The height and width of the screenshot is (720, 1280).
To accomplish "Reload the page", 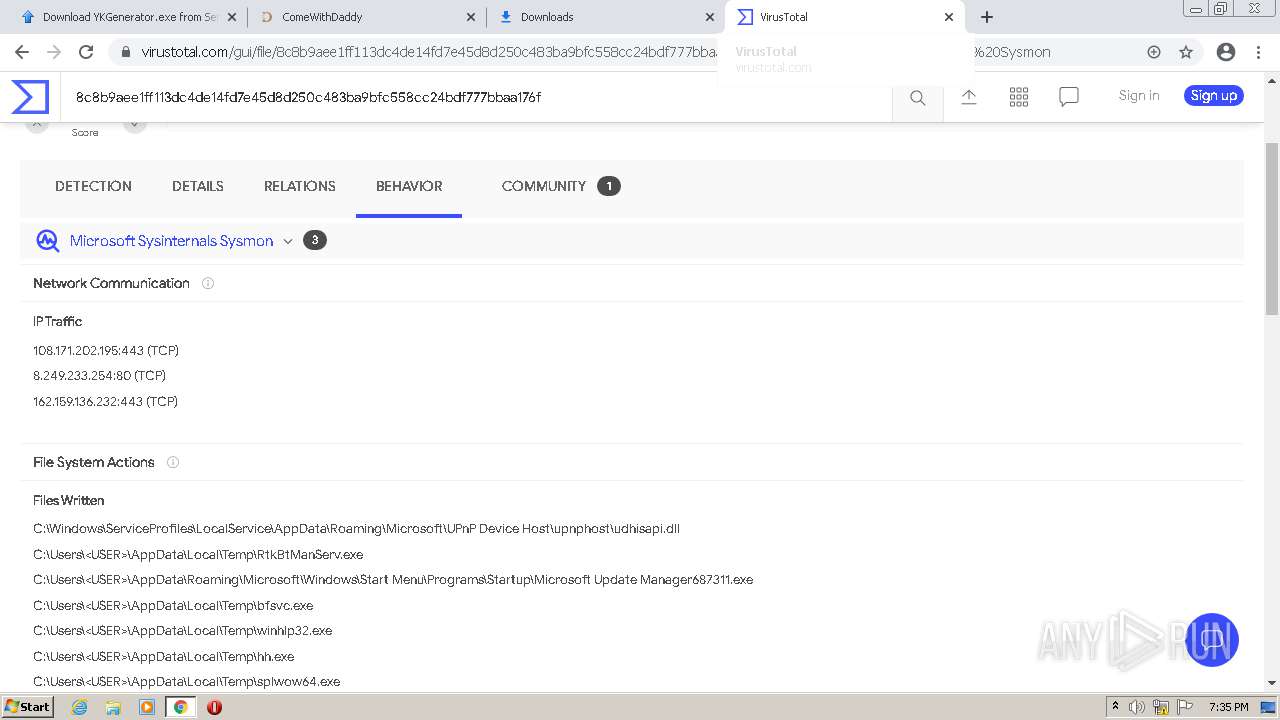I will [x=86, y=52].
